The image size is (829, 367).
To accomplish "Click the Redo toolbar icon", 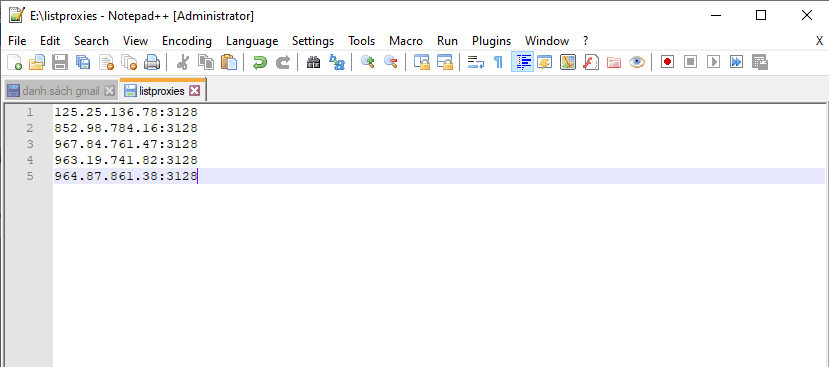I will click(x=283, y=62).
